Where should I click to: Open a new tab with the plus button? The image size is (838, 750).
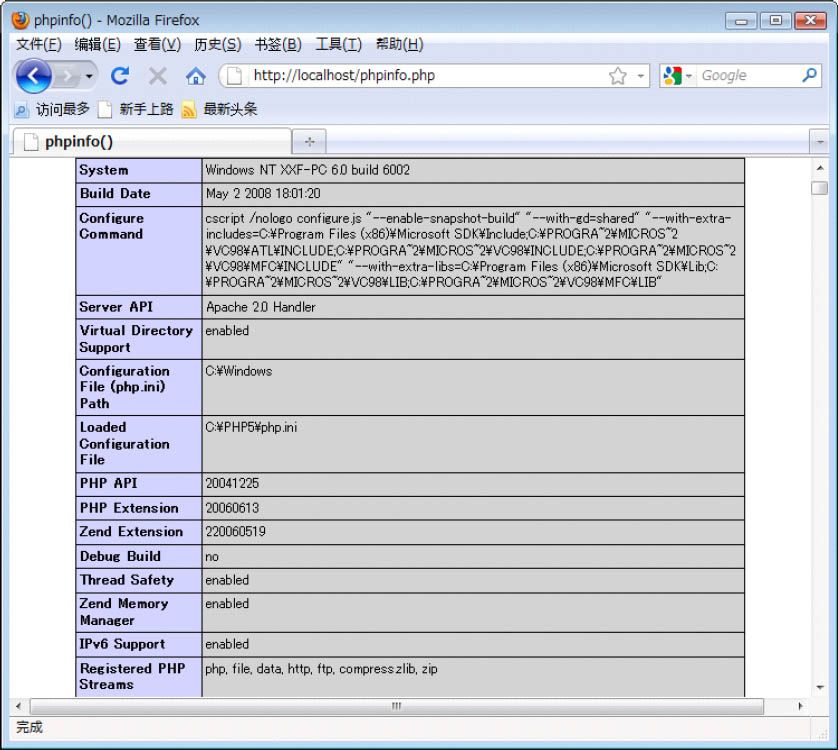point(309,142)
